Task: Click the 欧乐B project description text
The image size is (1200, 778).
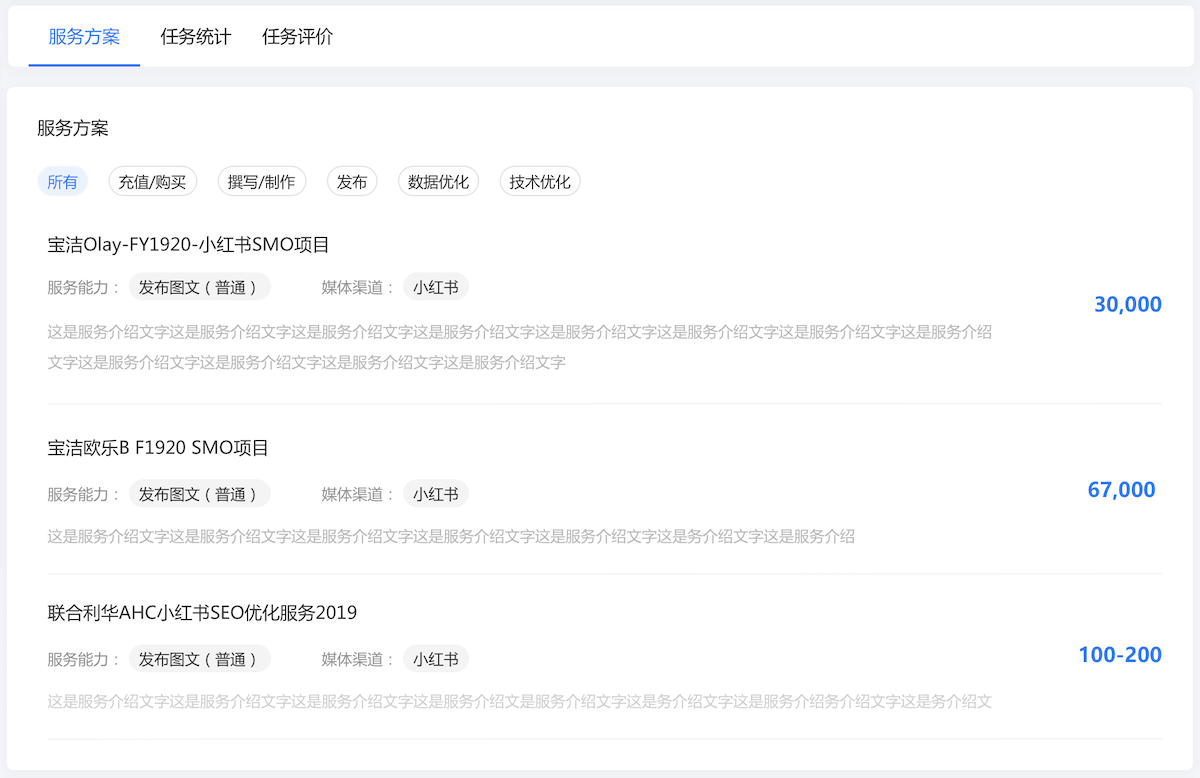Action: pyautogui.click(x=451, y=536)
